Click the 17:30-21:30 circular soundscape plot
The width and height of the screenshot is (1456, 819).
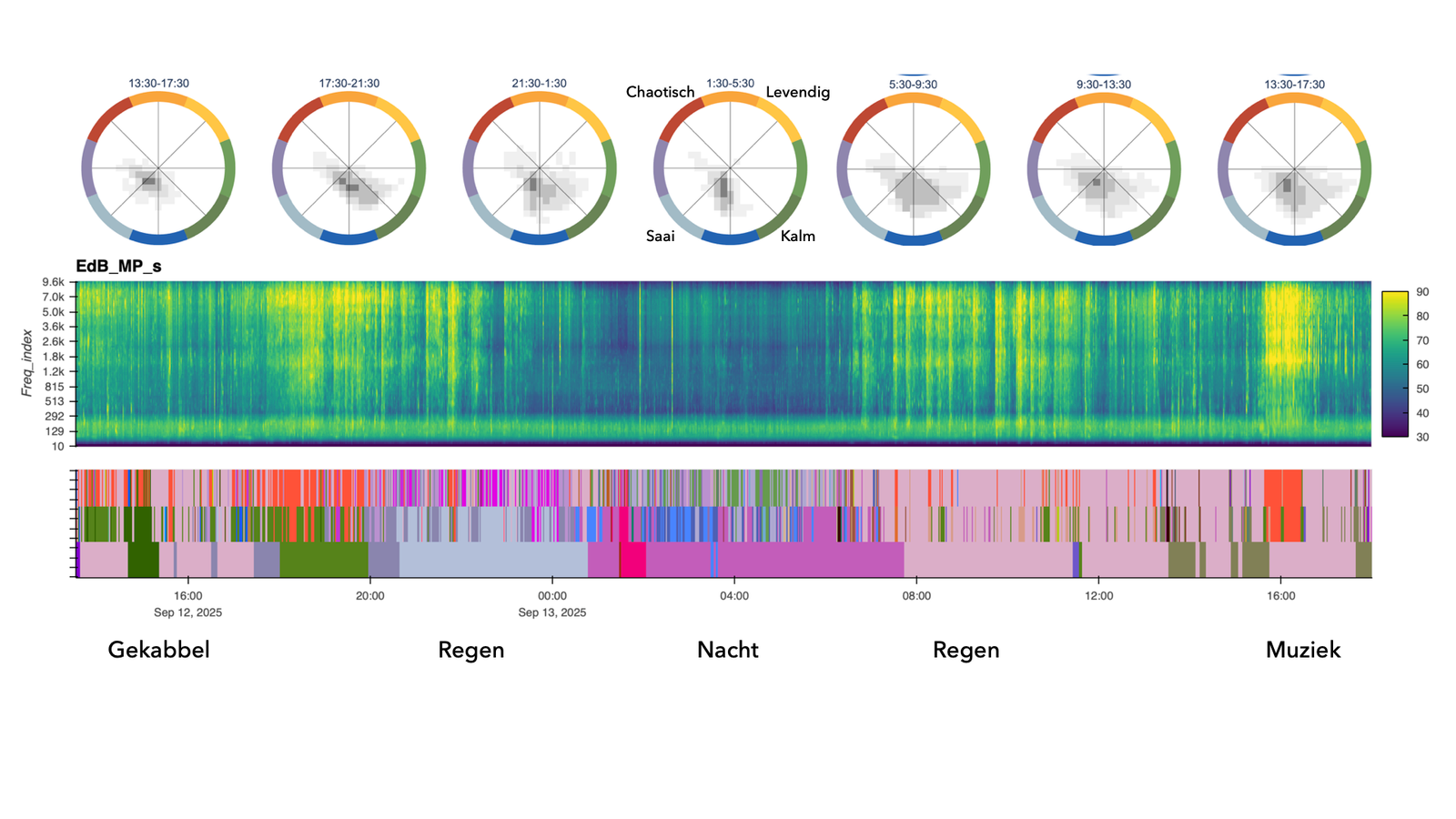pyautogui.click(x=349, y=168)
